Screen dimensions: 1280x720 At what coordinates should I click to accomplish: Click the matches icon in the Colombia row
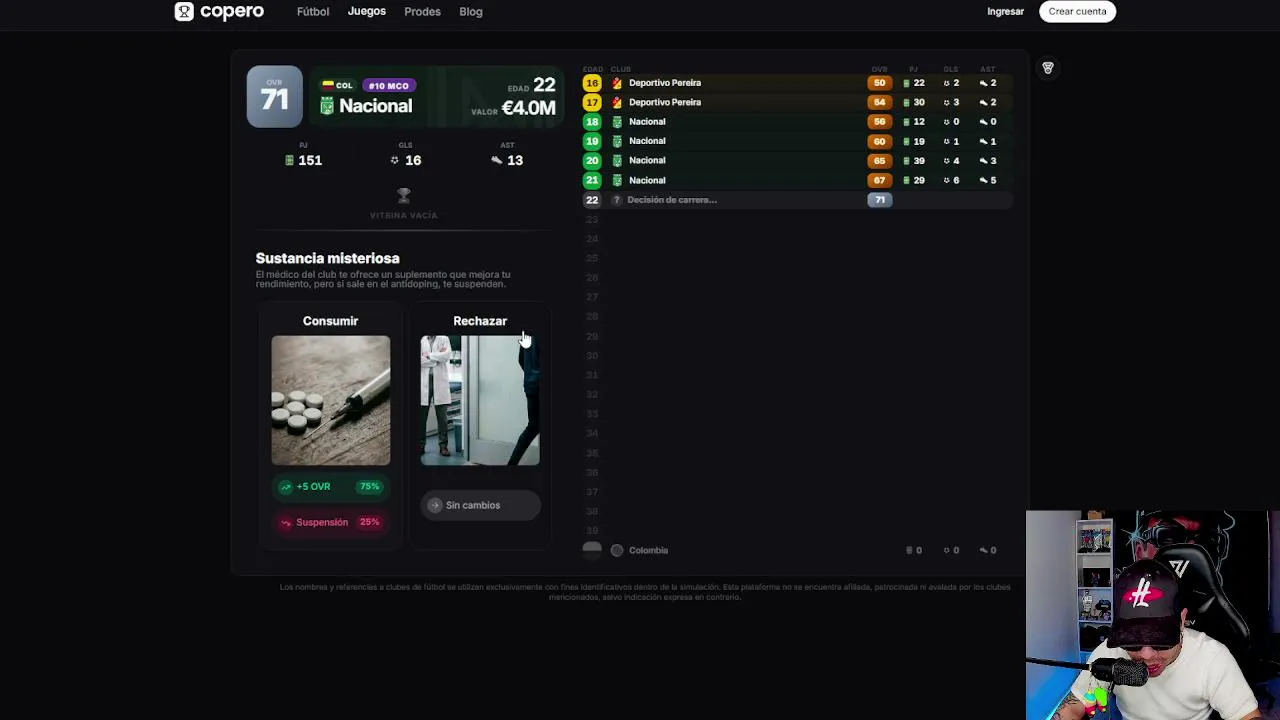[x=909, y=550]
